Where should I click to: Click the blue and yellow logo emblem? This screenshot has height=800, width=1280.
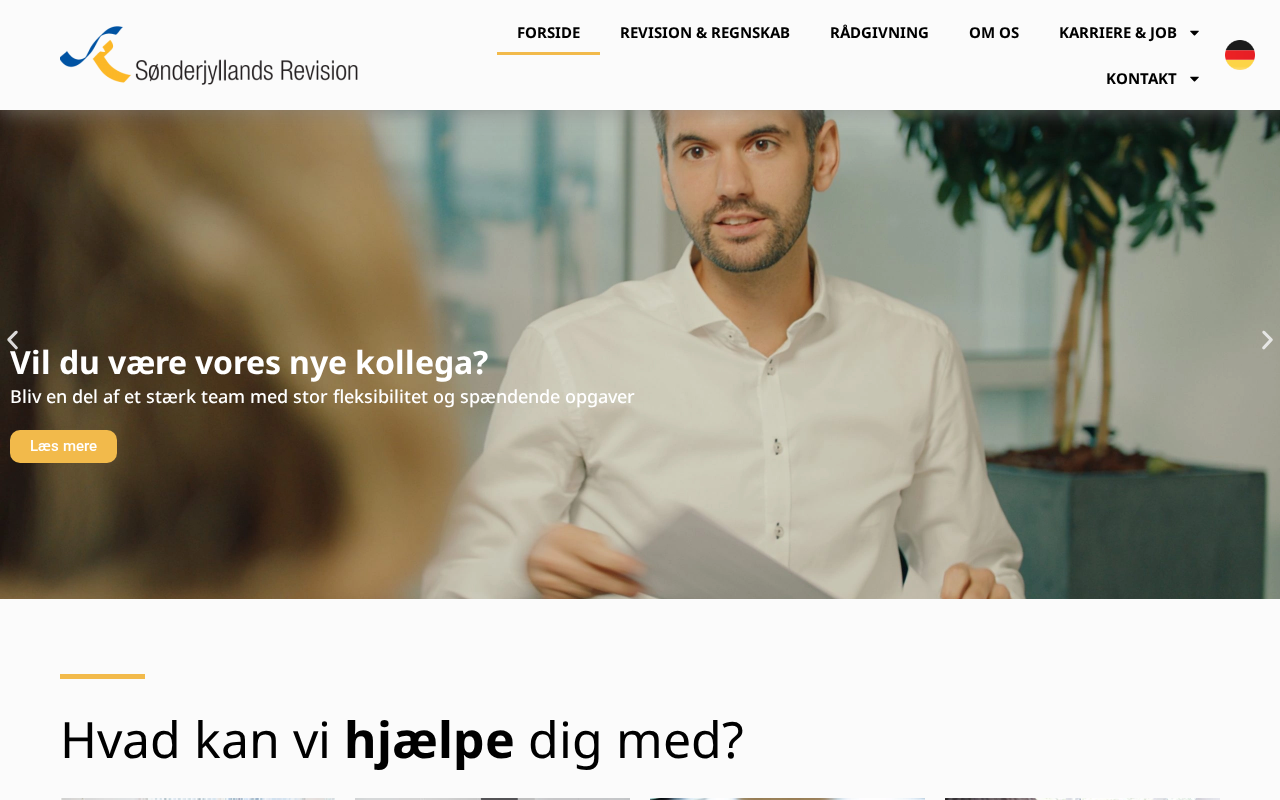click(95, 54)
